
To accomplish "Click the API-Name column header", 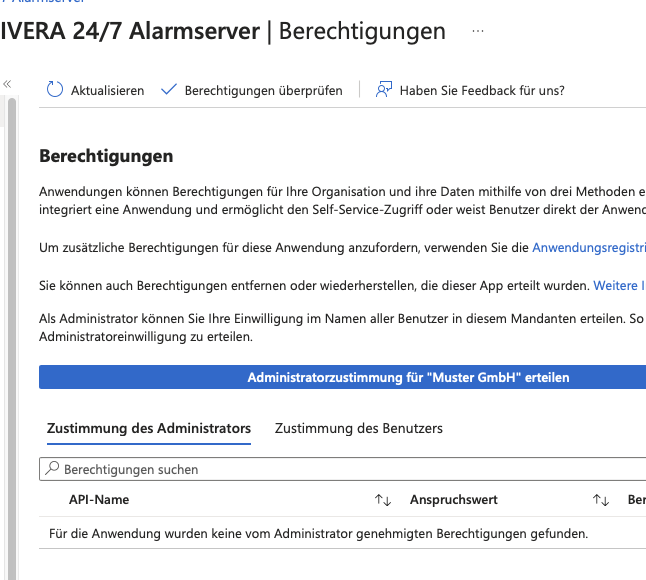I will 99,499.
